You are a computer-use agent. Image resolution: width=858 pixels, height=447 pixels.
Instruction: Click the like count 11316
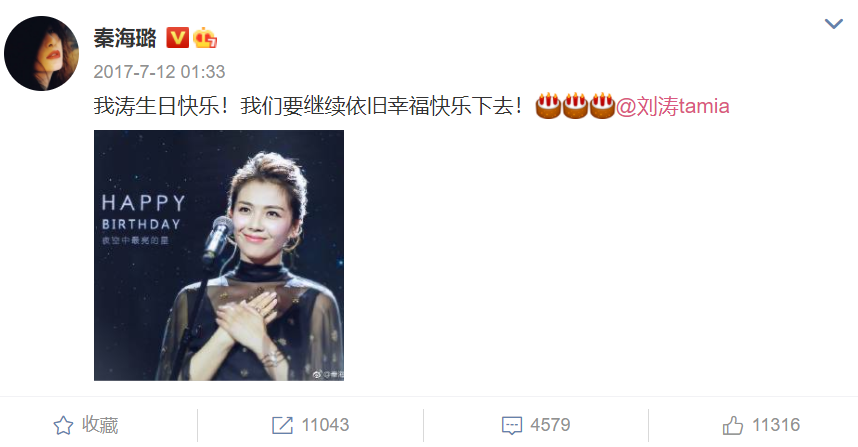[776, 425]
